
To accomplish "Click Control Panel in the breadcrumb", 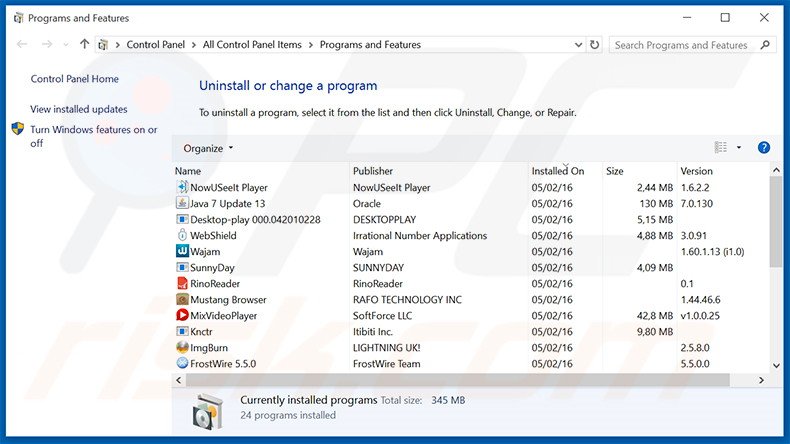I will (156, 44).
